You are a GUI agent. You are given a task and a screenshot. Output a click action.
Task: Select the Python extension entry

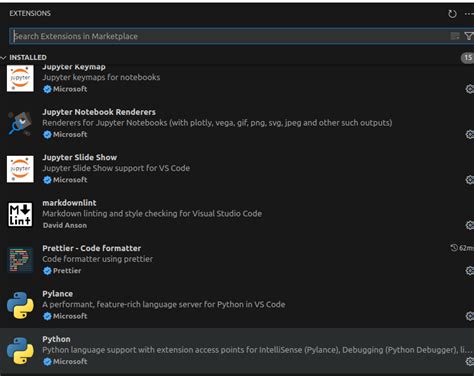(237, 350)
